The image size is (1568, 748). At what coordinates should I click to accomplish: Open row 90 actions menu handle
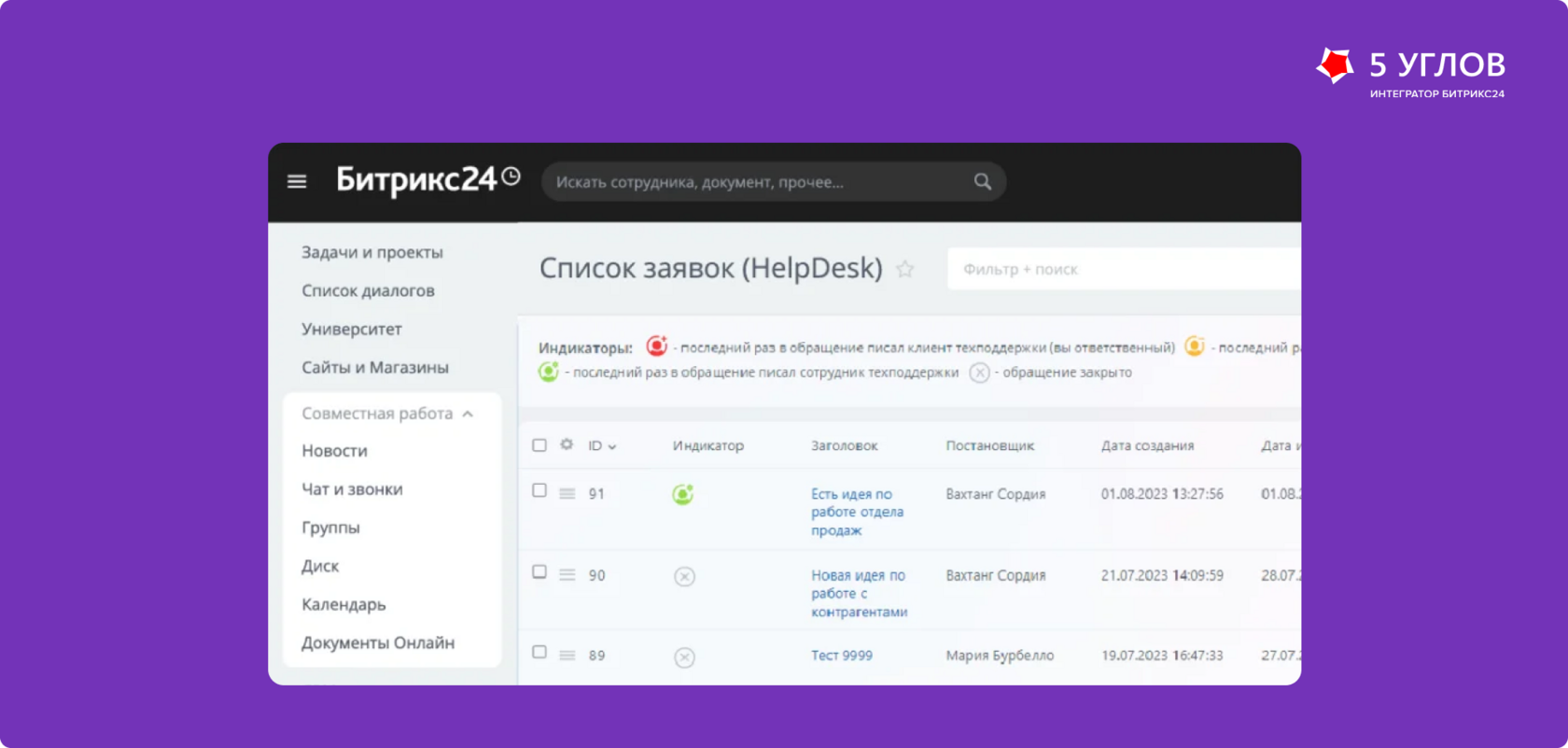(567, 574)
